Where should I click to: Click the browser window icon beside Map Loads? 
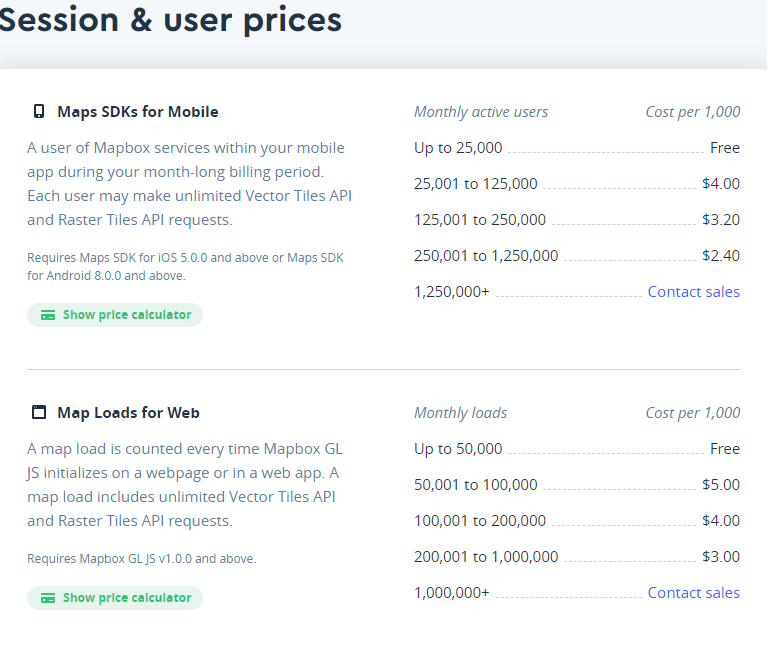point(39,413)
